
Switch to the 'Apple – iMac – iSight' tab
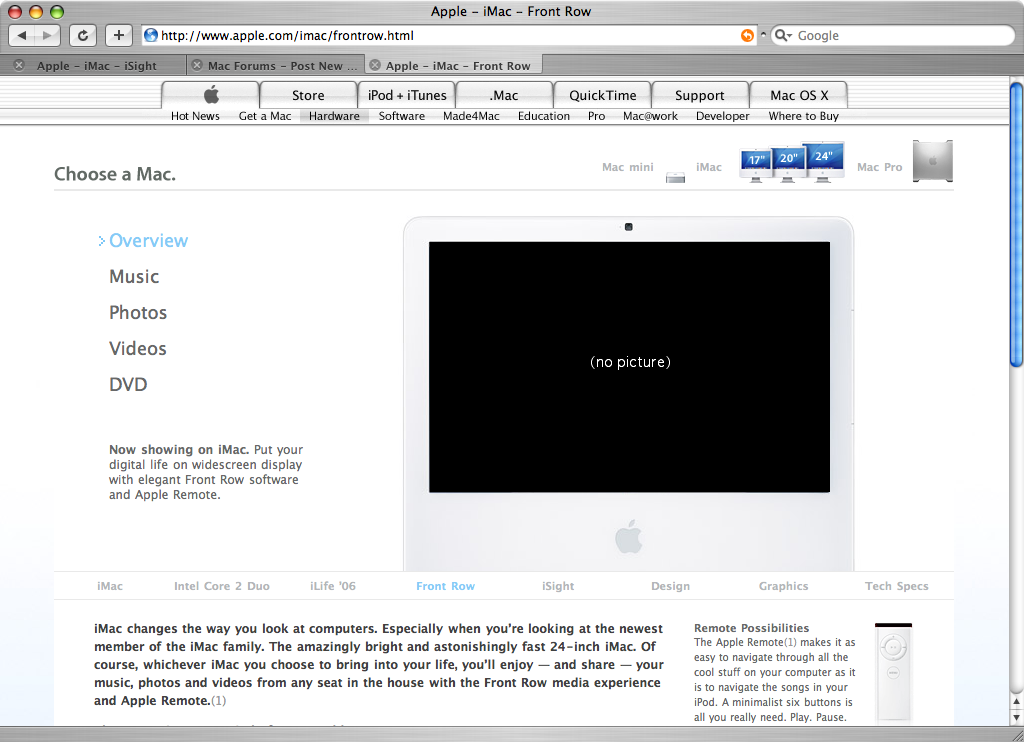point(97,65)
